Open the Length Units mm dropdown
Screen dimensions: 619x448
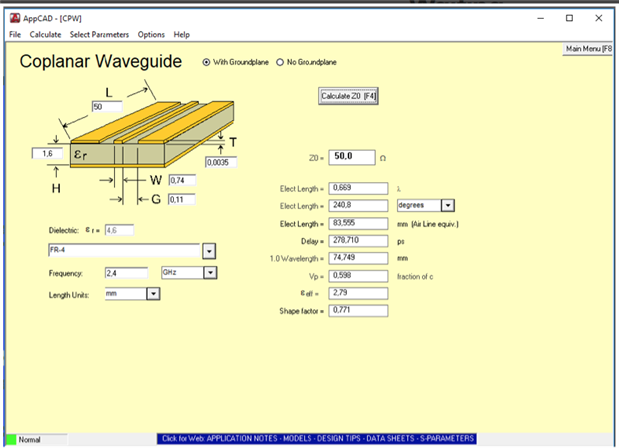(x=153, y=294)
